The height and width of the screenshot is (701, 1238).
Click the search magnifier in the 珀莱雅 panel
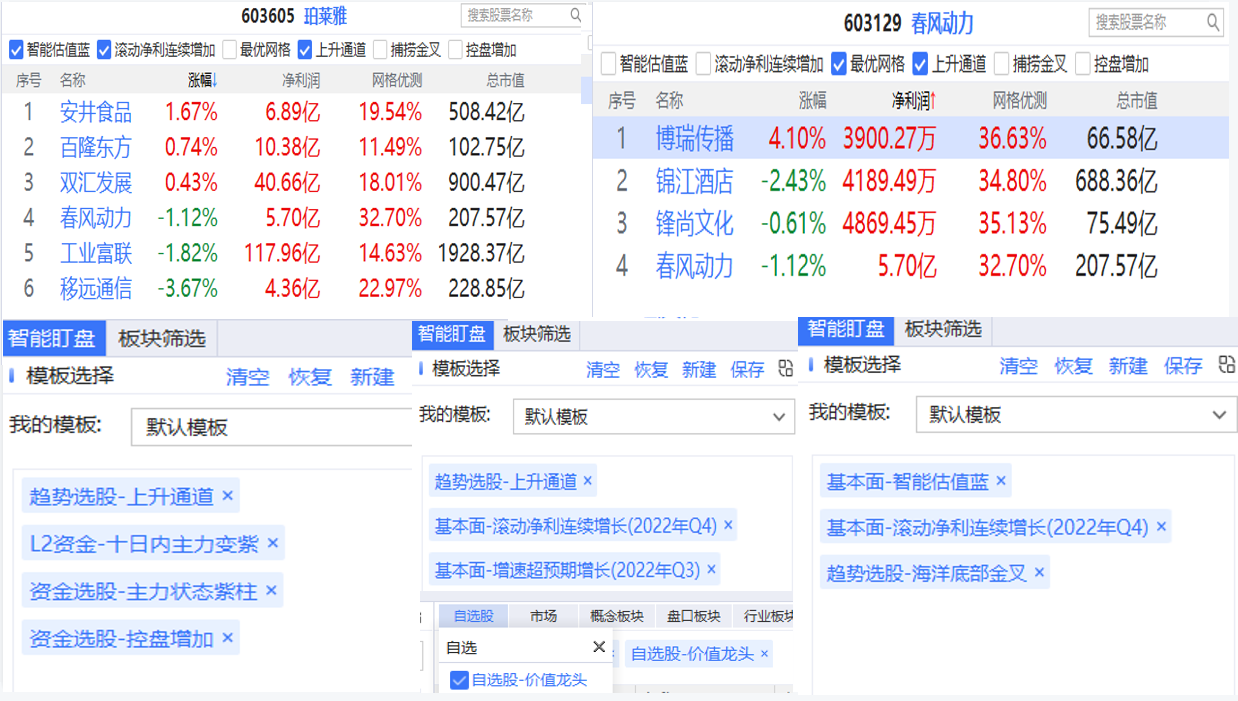click(576, 15)
